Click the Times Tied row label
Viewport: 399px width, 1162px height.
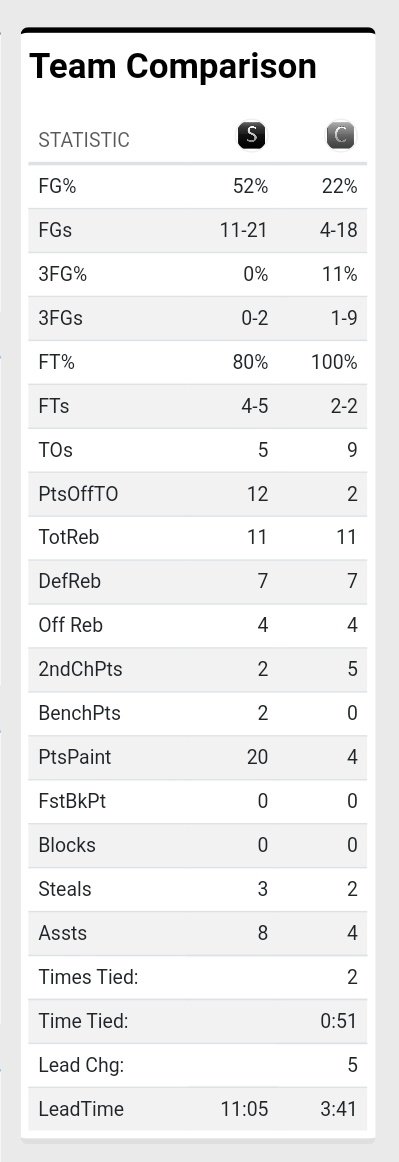coord(88,978)
